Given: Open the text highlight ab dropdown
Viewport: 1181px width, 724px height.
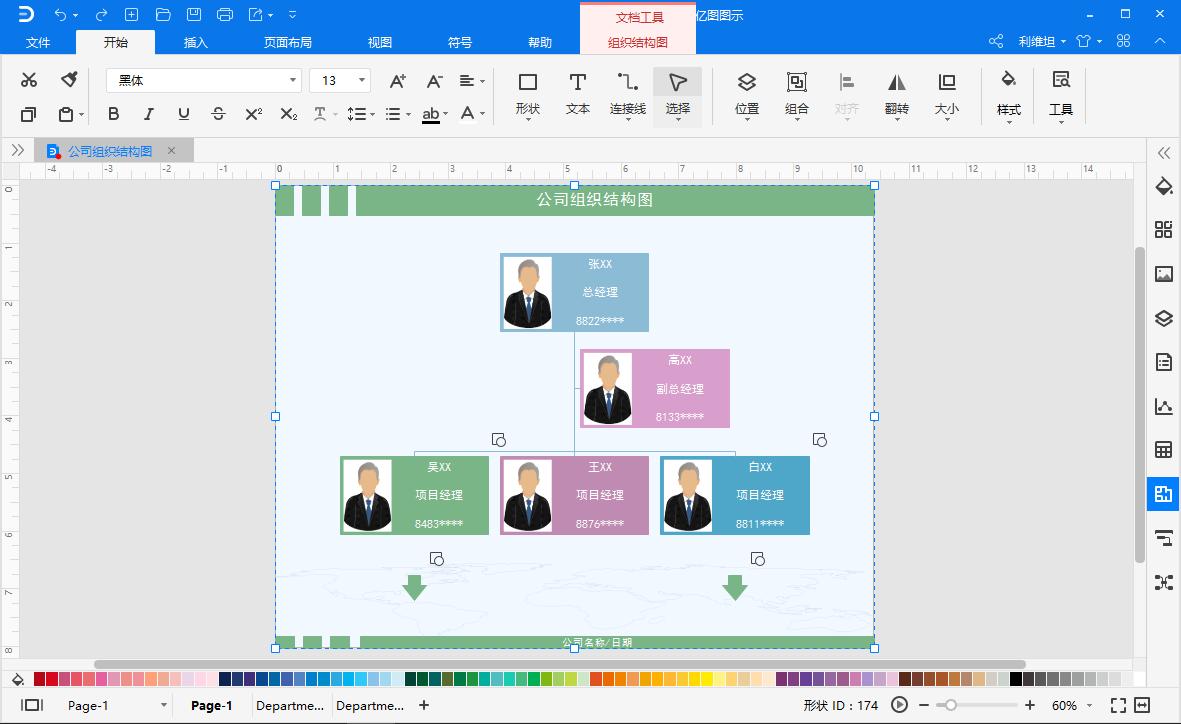Looking at the screenshot, I should coord(435,114).
